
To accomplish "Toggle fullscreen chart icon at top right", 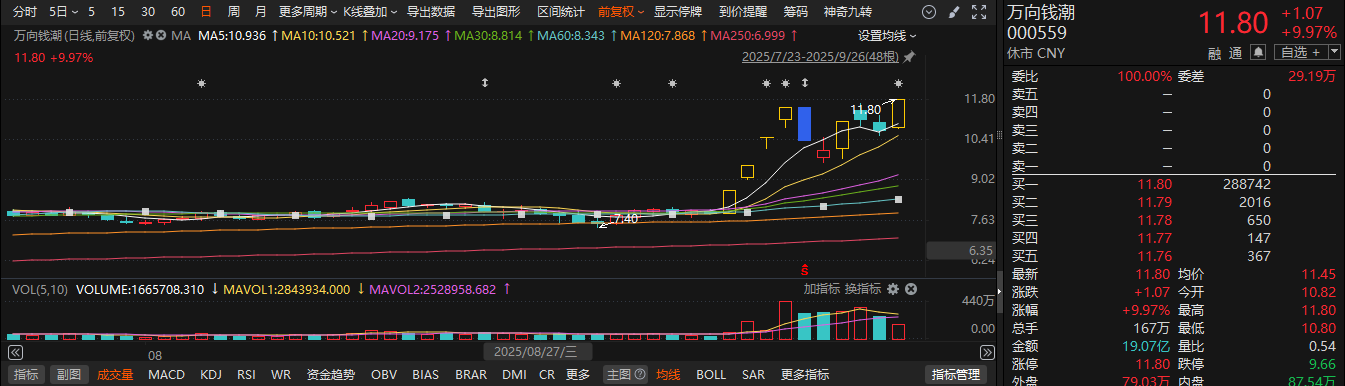I will [x=979, y=12].
